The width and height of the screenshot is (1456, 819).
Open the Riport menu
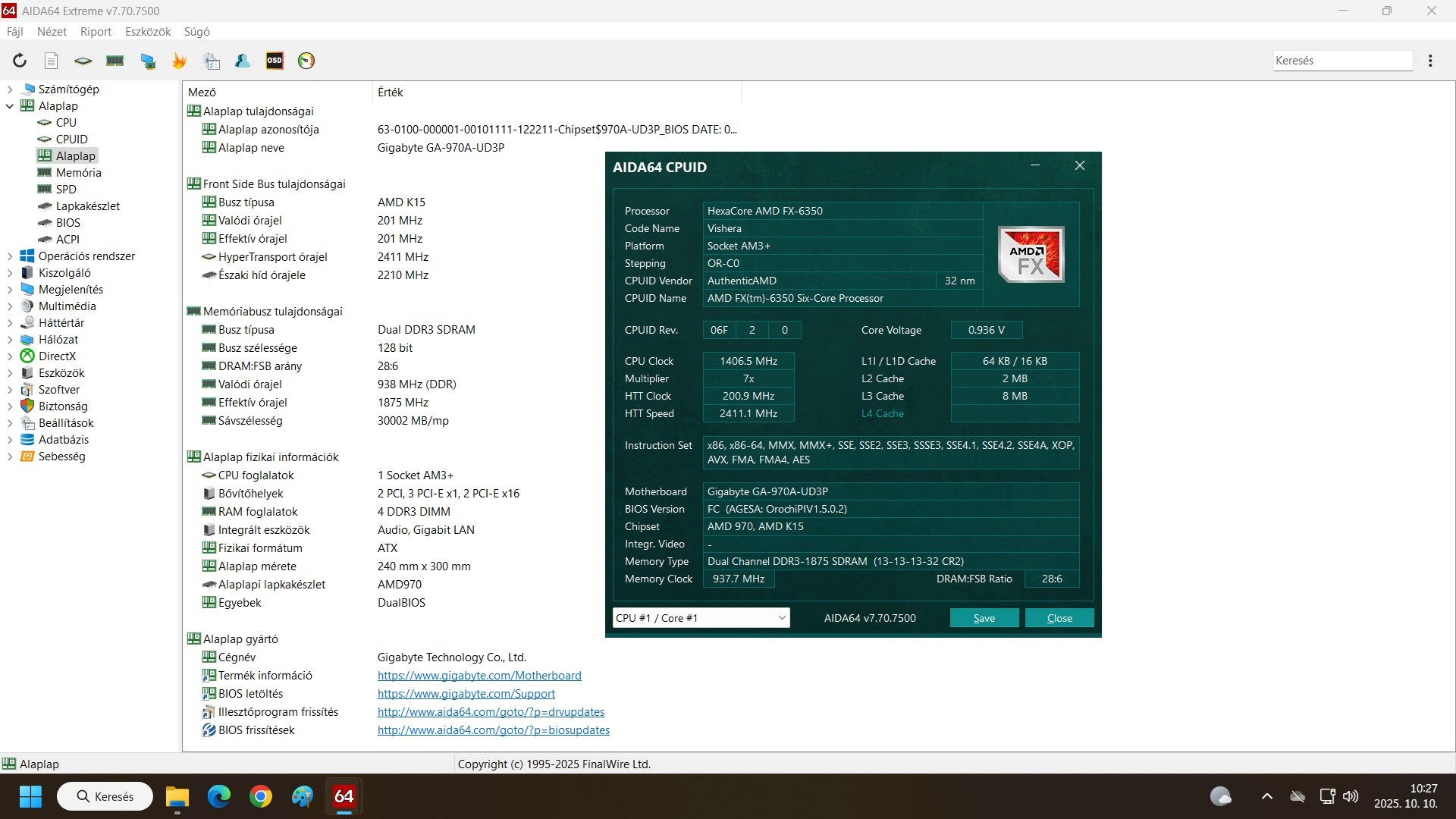point(96,32)
